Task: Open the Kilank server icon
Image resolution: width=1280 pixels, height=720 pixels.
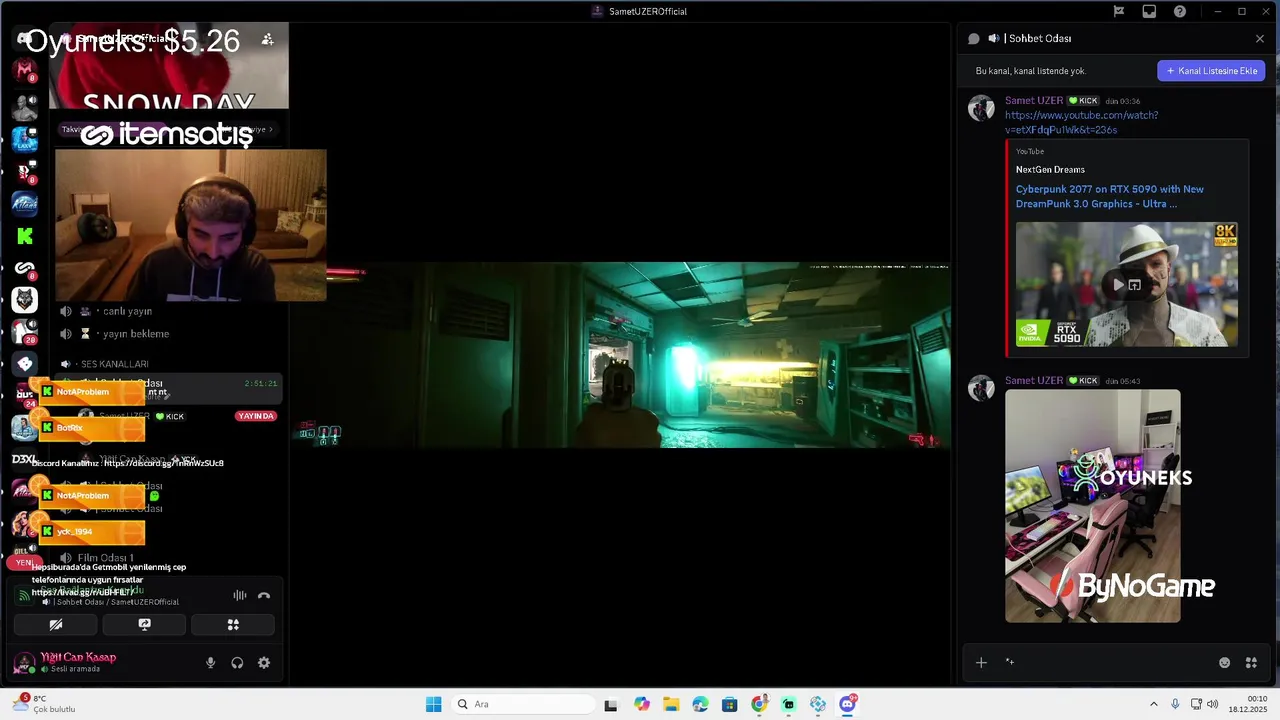Action: pos(25,203)
